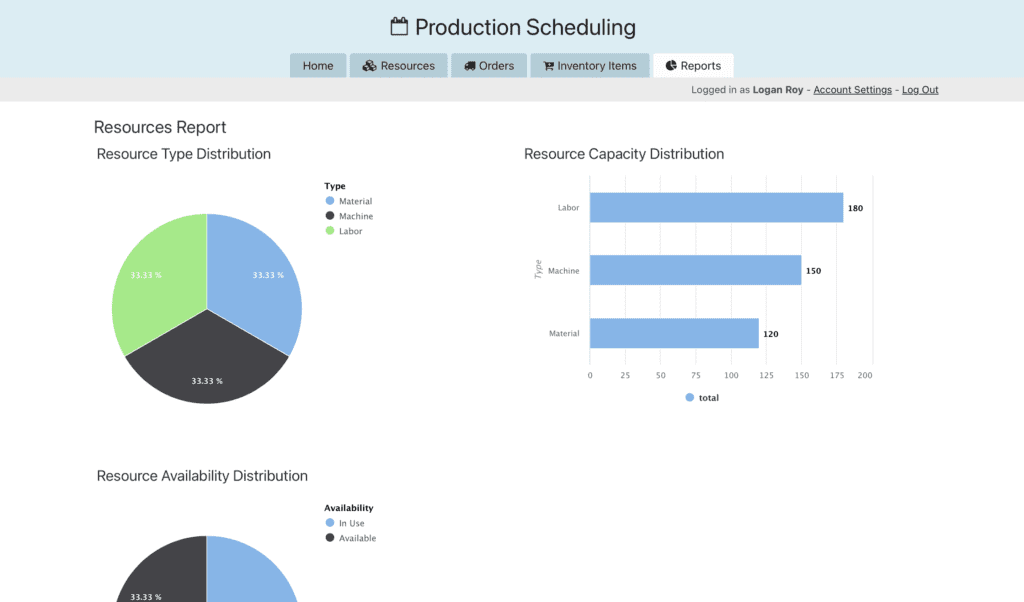Screen dimensions: 1024x602
Task: Open the Account Settings link
Action: pyautogui.click(x=852, y=90)
